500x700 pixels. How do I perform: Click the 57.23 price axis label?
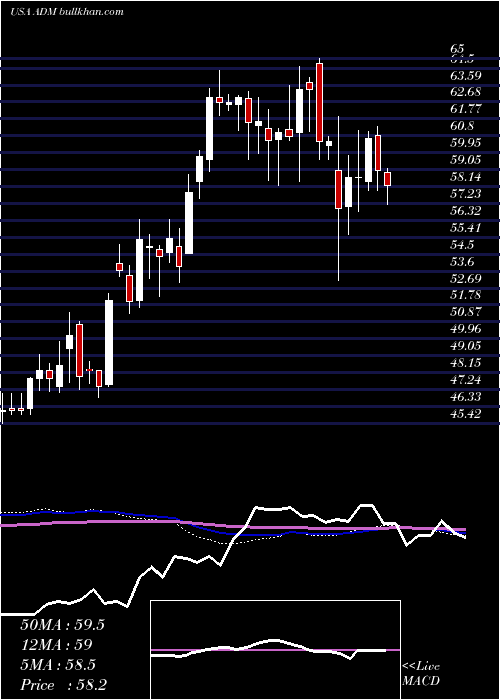tap(466, 194)
